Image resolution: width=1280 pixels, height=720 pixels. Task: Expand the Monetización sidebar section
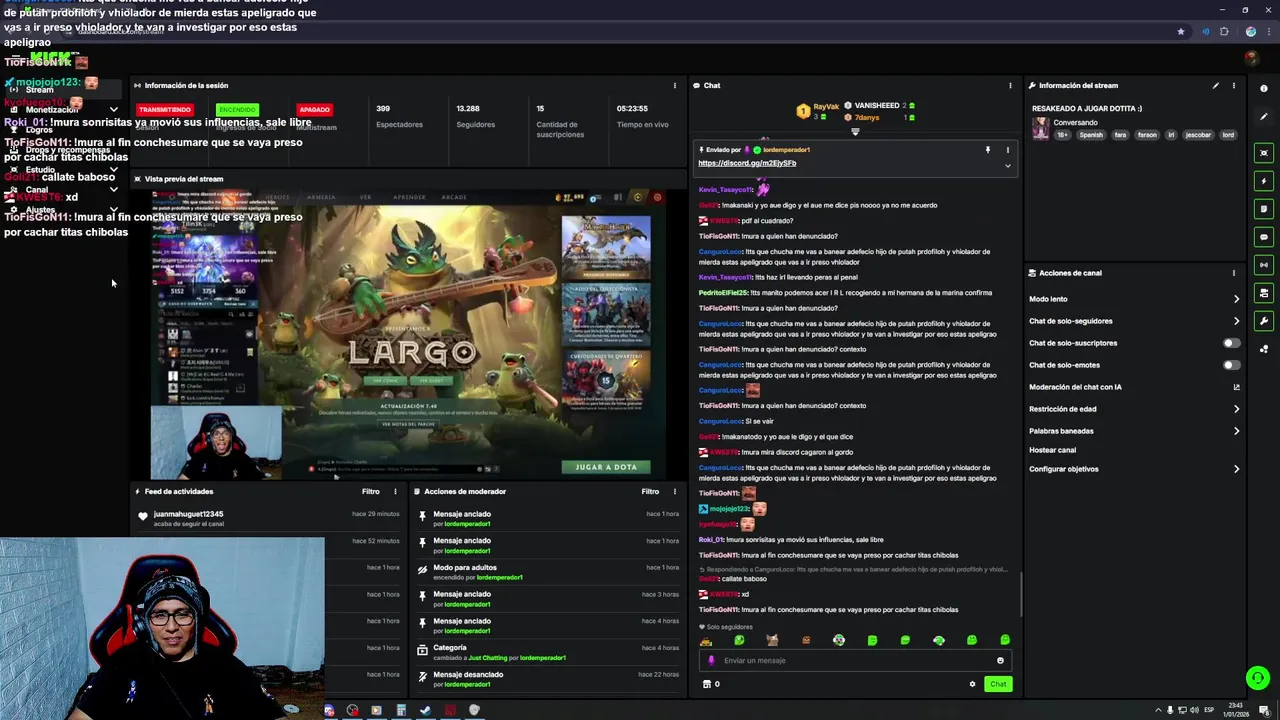click(x=113, y=109)
